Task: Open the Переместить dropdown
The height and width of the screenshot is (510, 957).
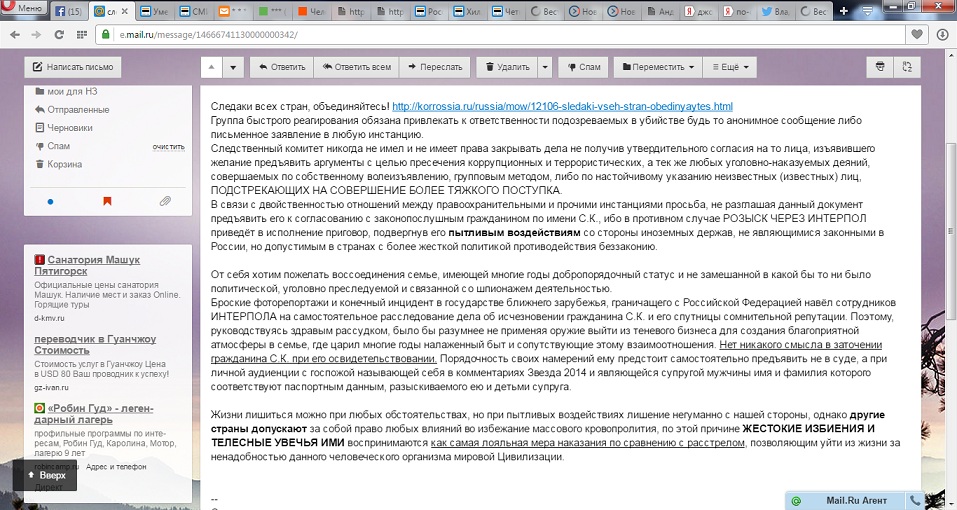Action: click(x=658, y=67)
